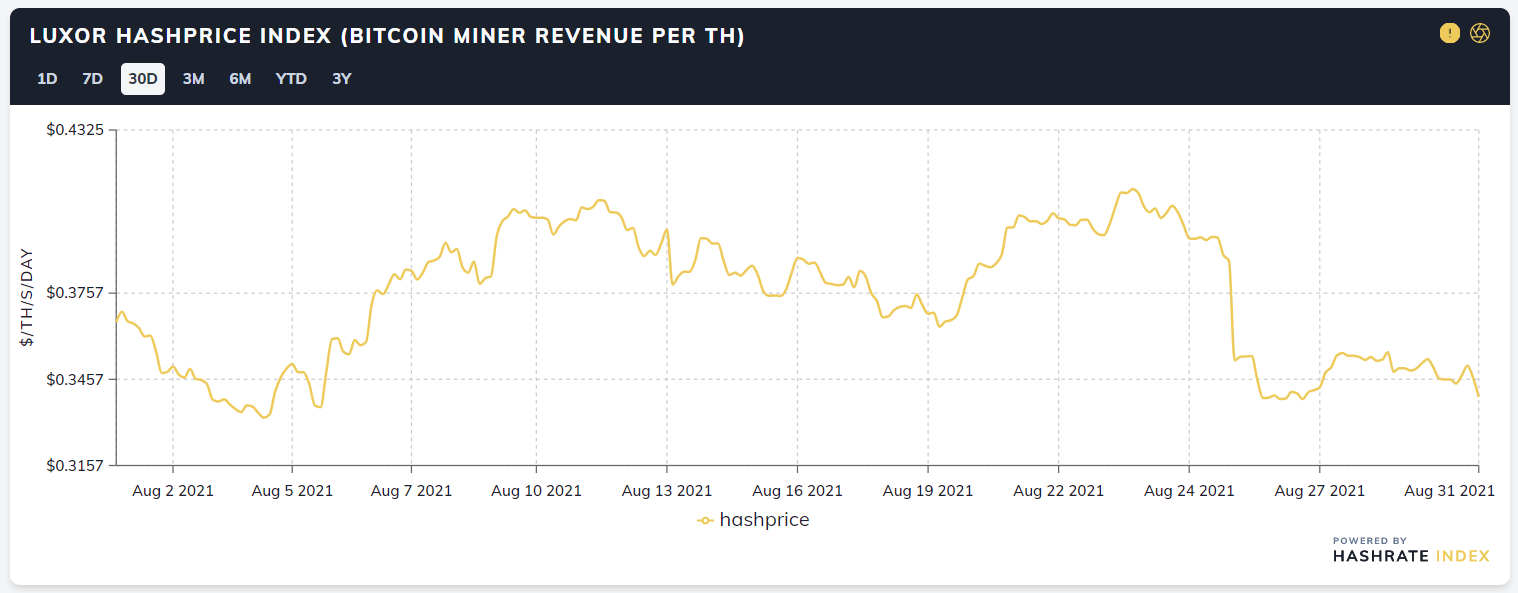Image resolution: width=1518 pixels, height=593 pixels.
Task: Click the Aug 31 2021 date label
Action: pos(1449,491)
